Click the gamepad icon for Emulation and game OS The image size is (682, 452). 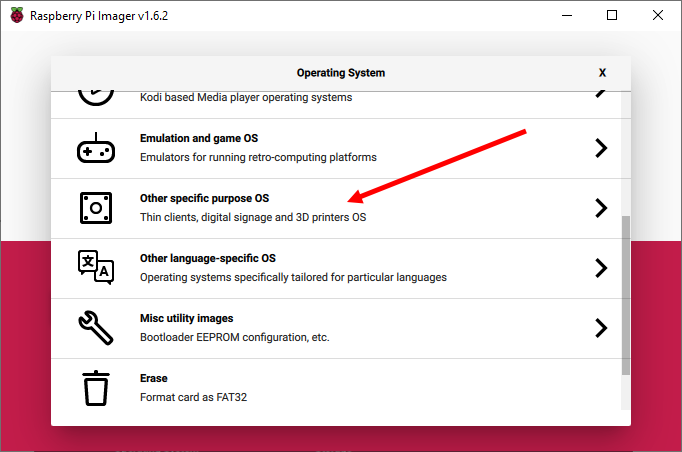click(x=96, y=148)
